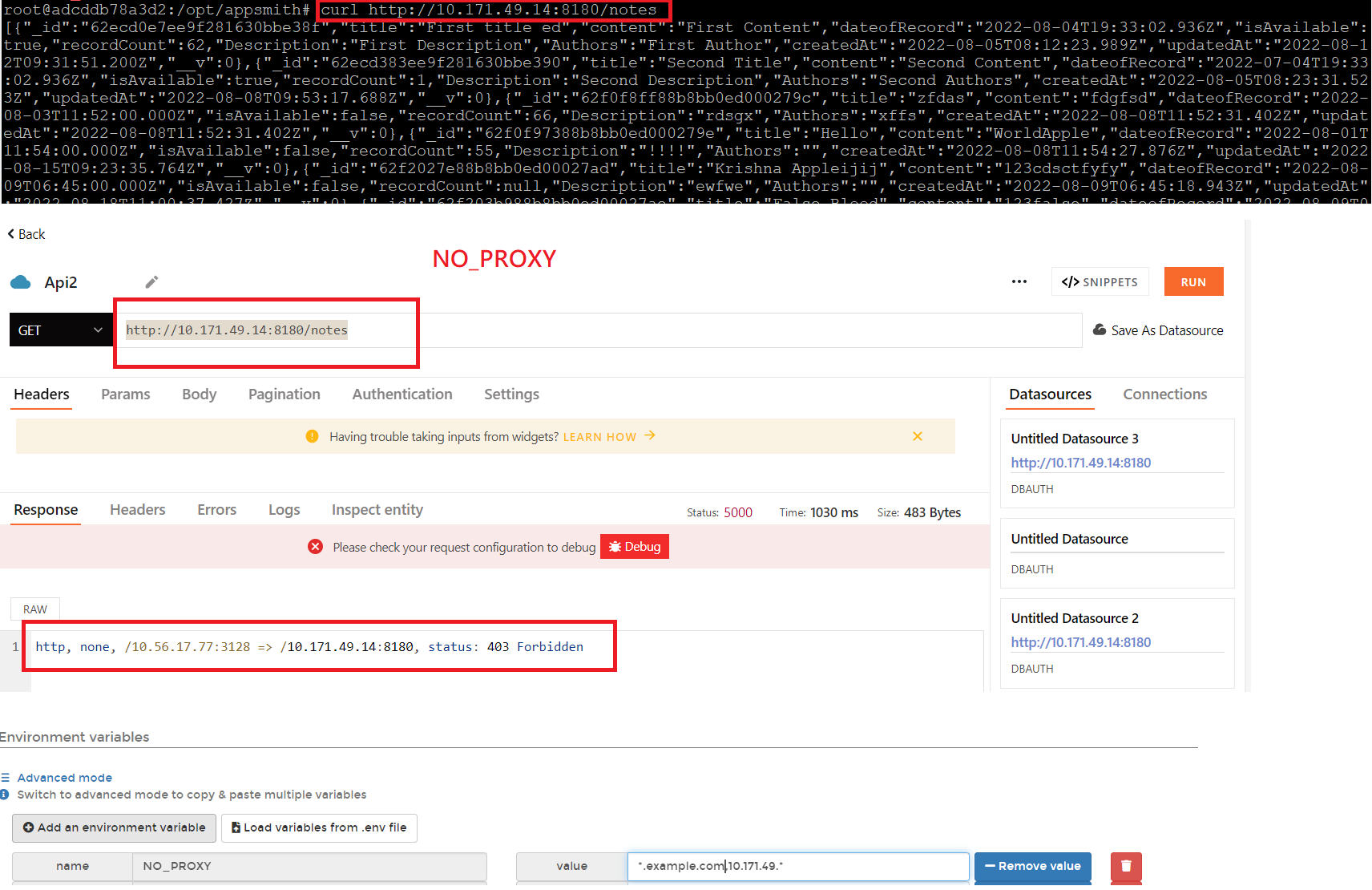Switch to the Params tab
This screenshot has height=890, width=1372.
126,394
